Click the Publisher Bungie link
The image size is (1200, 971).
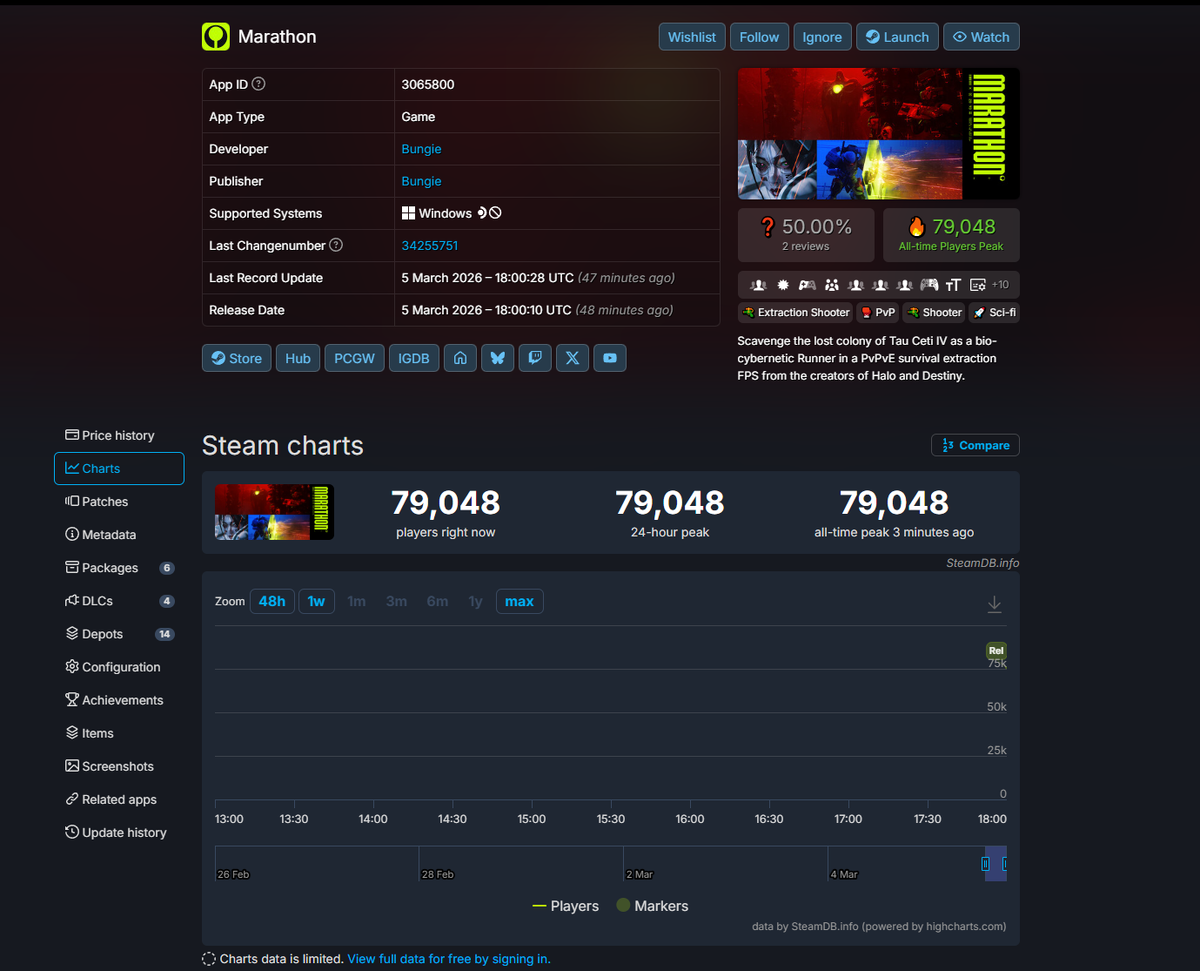[421, 181]
